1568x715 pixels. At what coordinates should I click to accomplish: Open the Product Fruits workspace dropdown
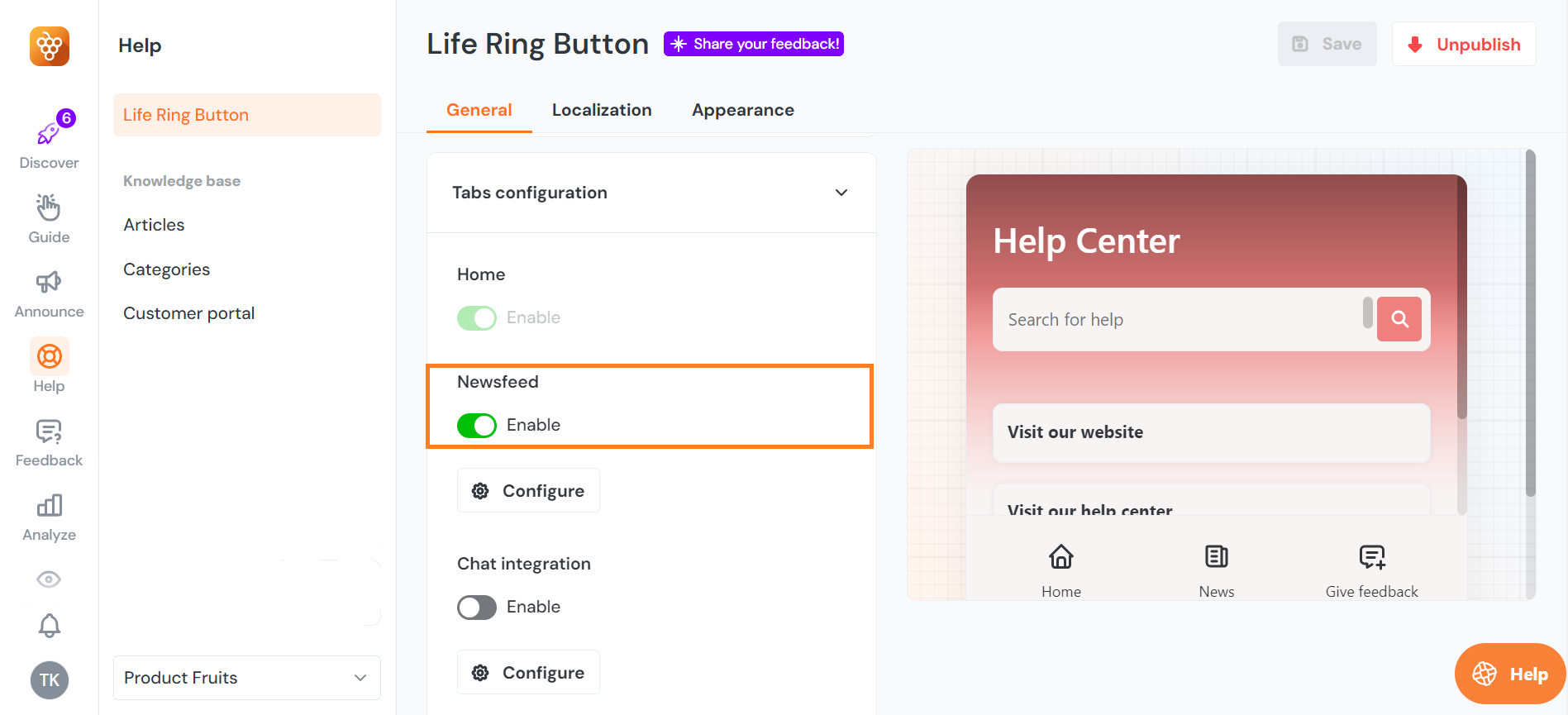pos(246,678)
